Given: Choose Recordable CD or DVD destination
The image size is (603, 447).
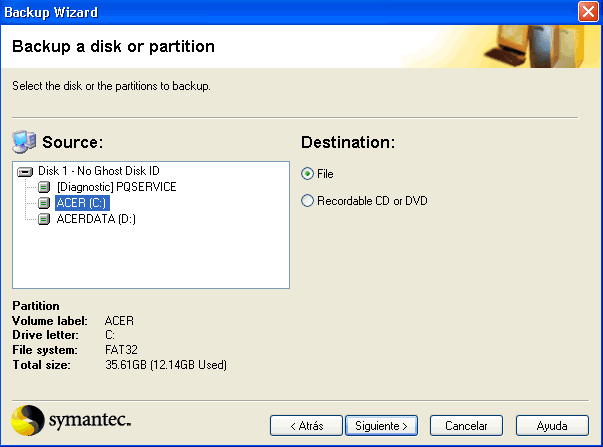Looking at the screenshot, I should click(308, 201).
